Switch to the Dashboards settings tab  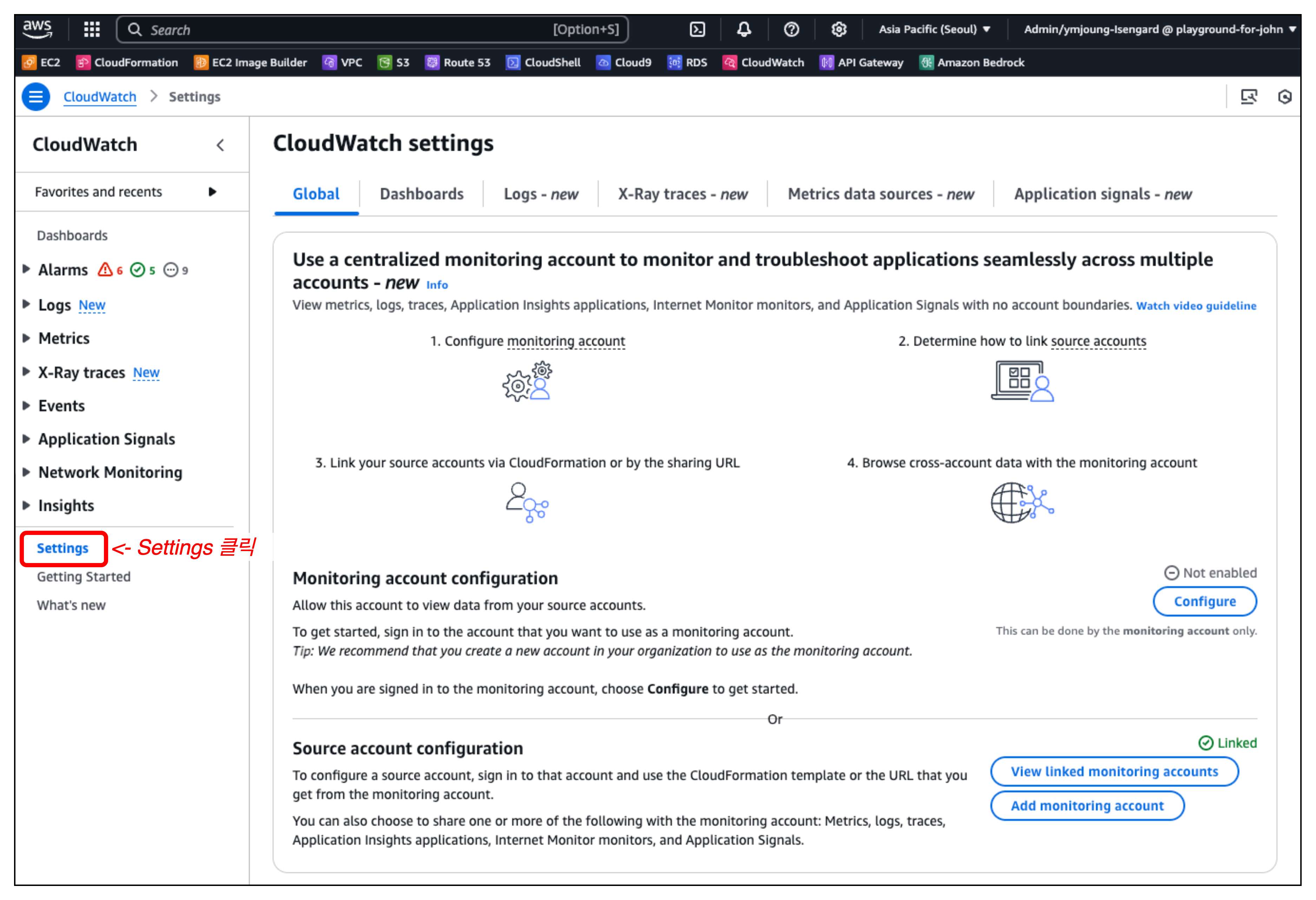(x=421, y=194)
